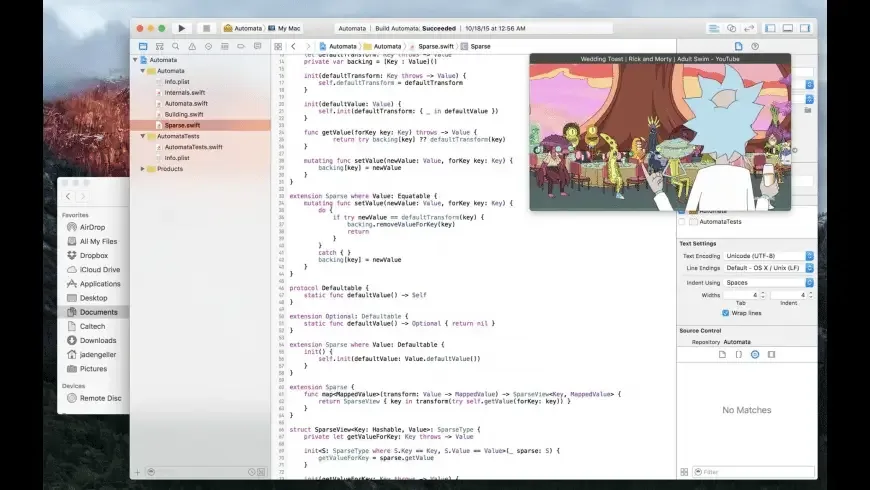Show only source-controlled files filter icon

(261, 472)
